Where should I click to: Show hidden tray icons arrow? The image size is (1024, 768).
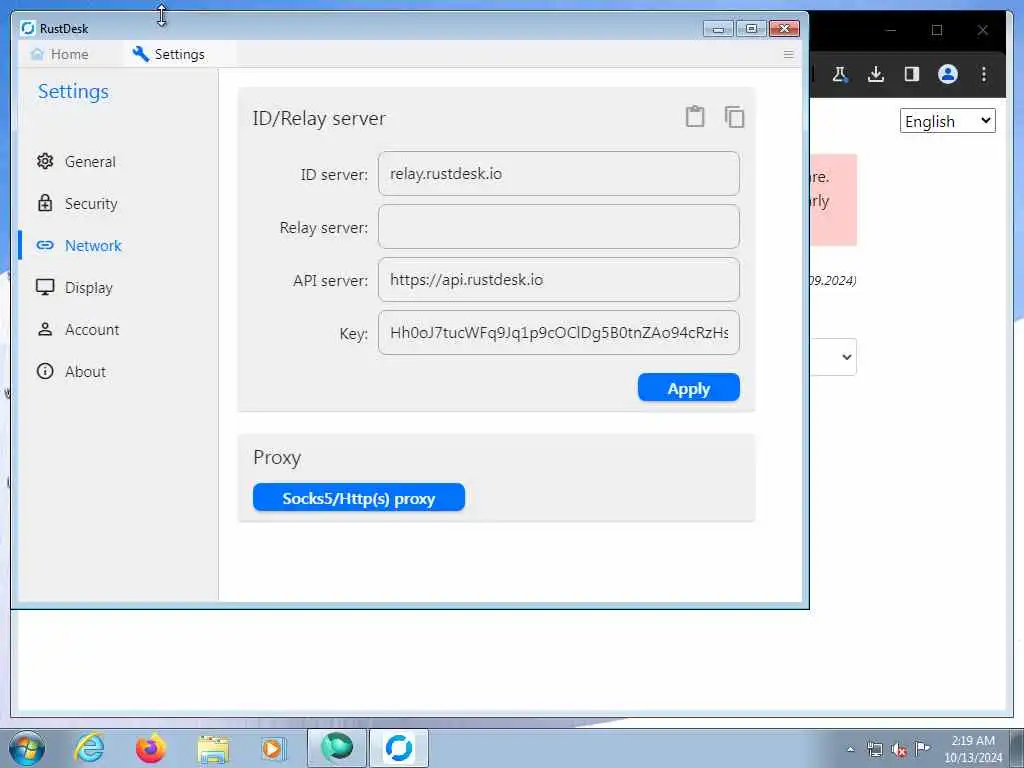click(850, 750)
